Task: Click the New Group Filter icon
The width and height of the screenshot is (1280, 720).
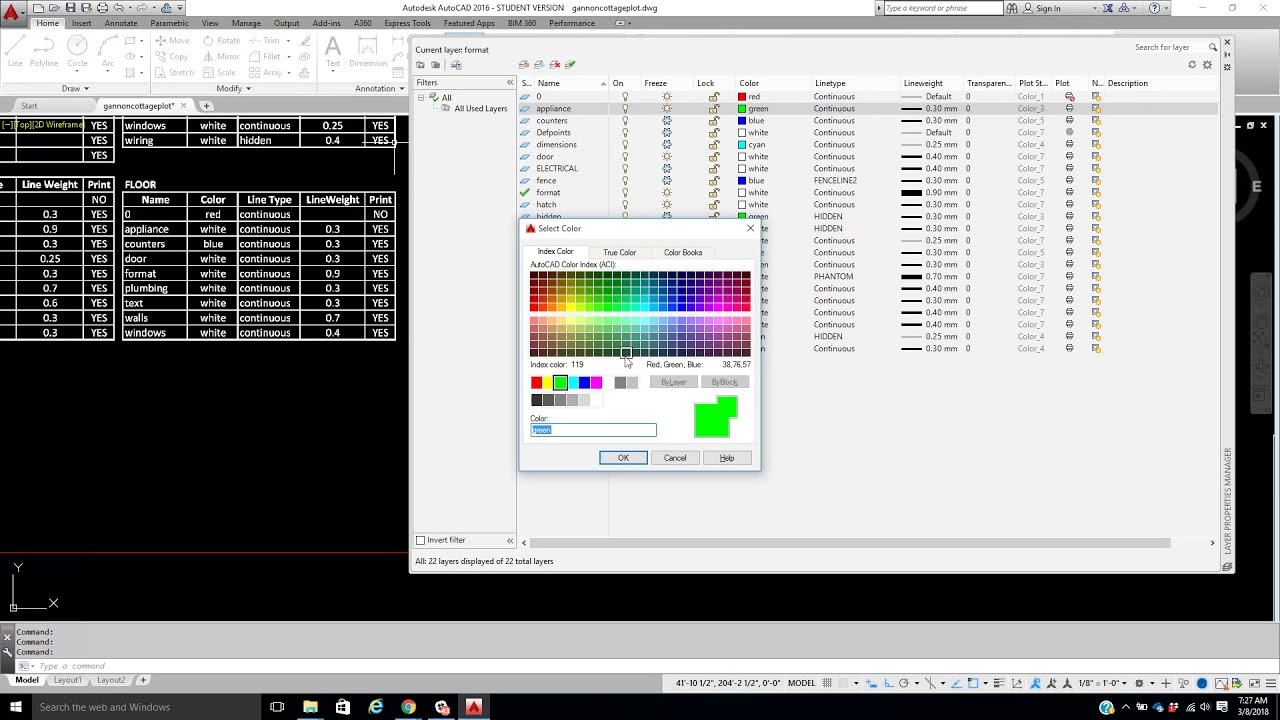Action: [436, 65]
